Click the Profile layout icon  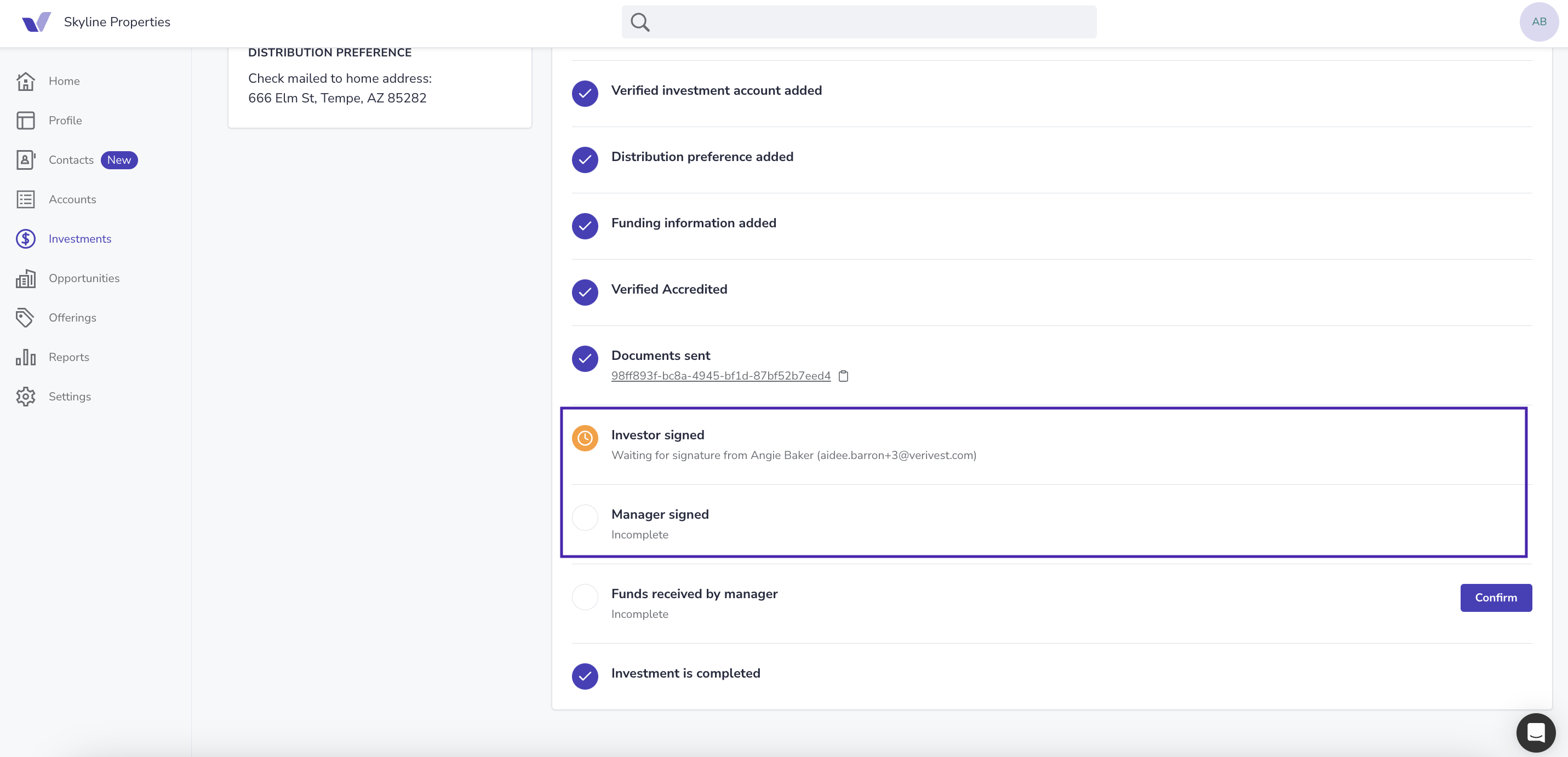tap(26, 121)
